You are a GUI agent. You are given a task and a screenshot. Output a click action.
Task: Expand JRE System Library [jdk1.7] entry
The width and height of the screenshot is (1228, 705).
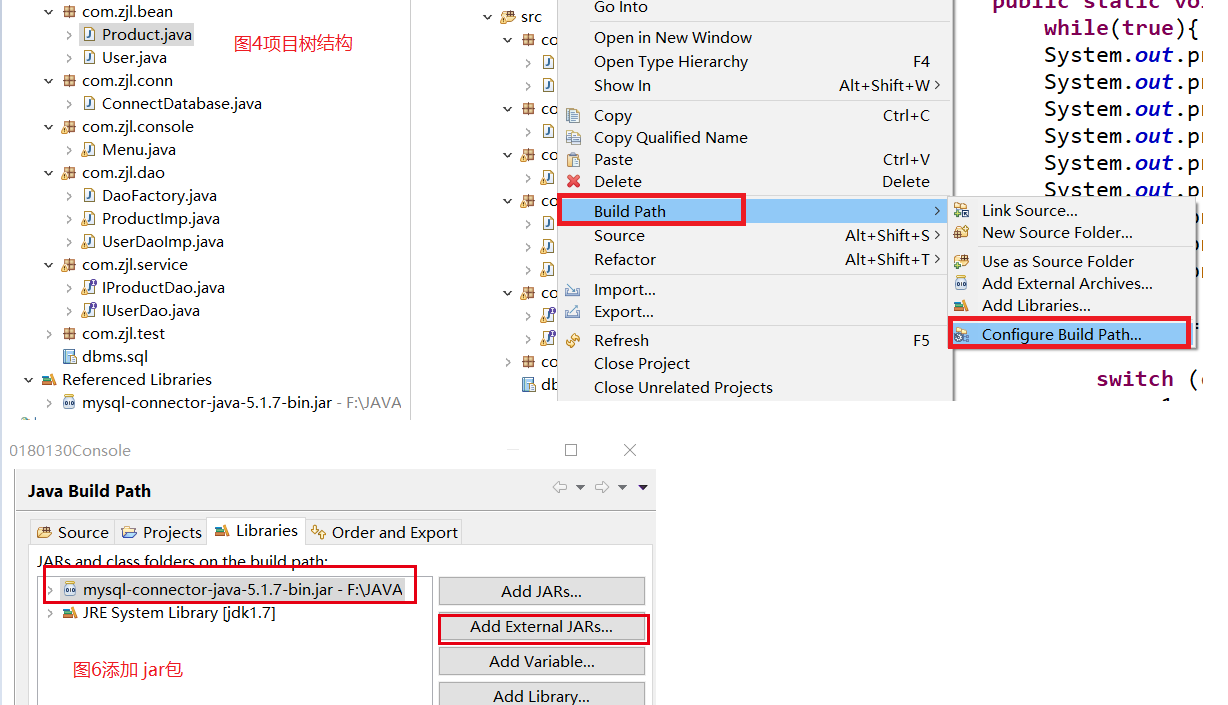pyautogui.click(x=50, y=613)
